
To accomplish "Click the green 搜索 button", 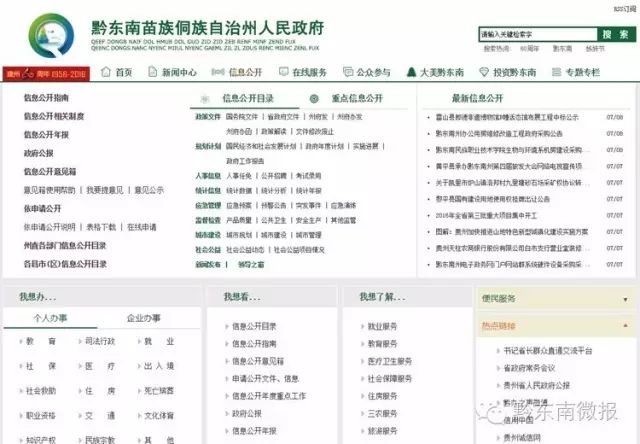I will [x=616, y=34].
